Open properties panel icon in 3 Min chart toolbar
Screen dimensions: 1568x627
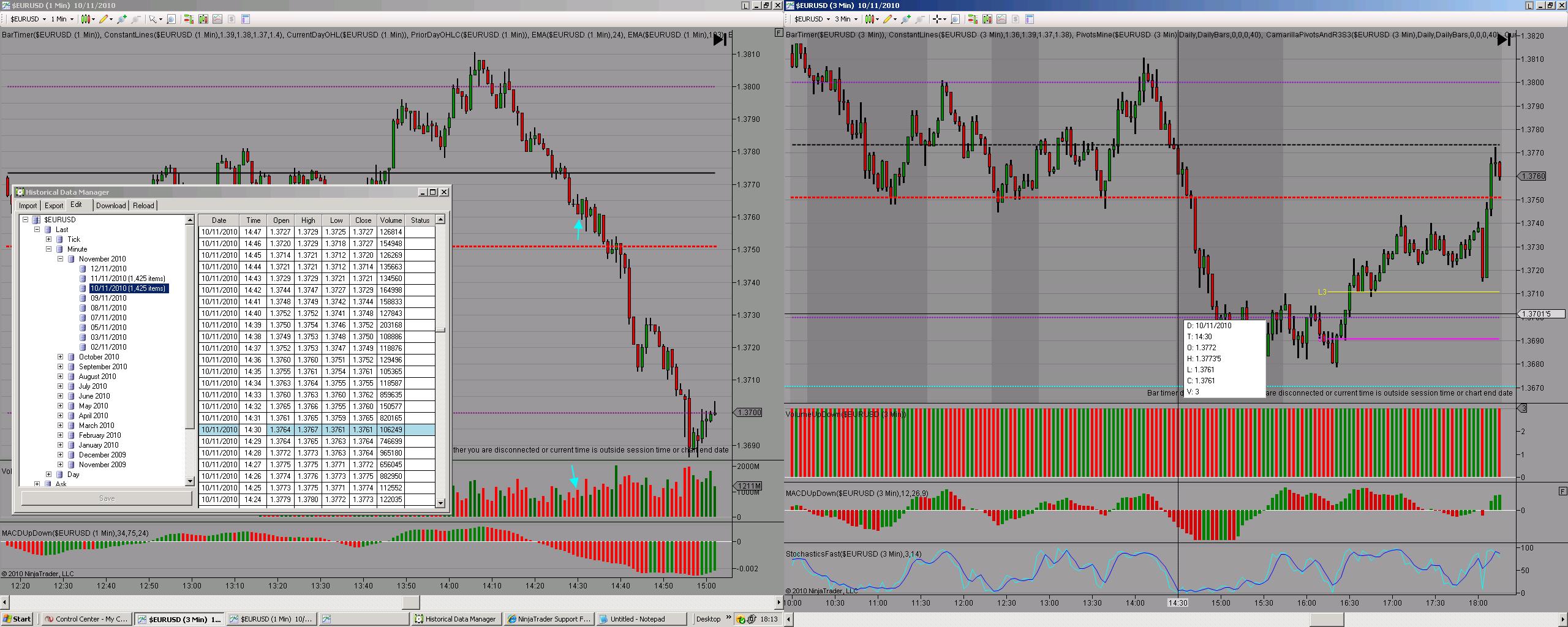pyautogui.click(x=1030, y=20)
